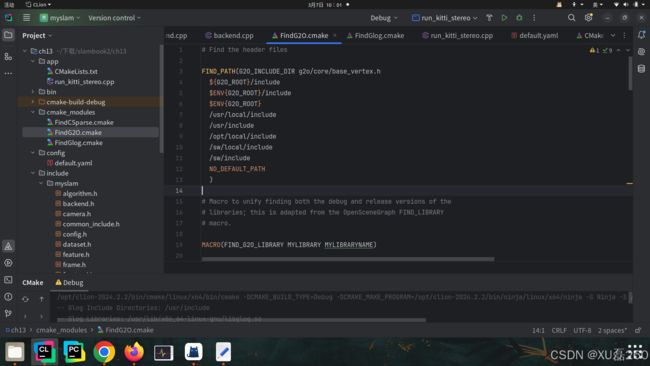Collapse the config folder
This screenshot has width=650, height=366.
33,153
